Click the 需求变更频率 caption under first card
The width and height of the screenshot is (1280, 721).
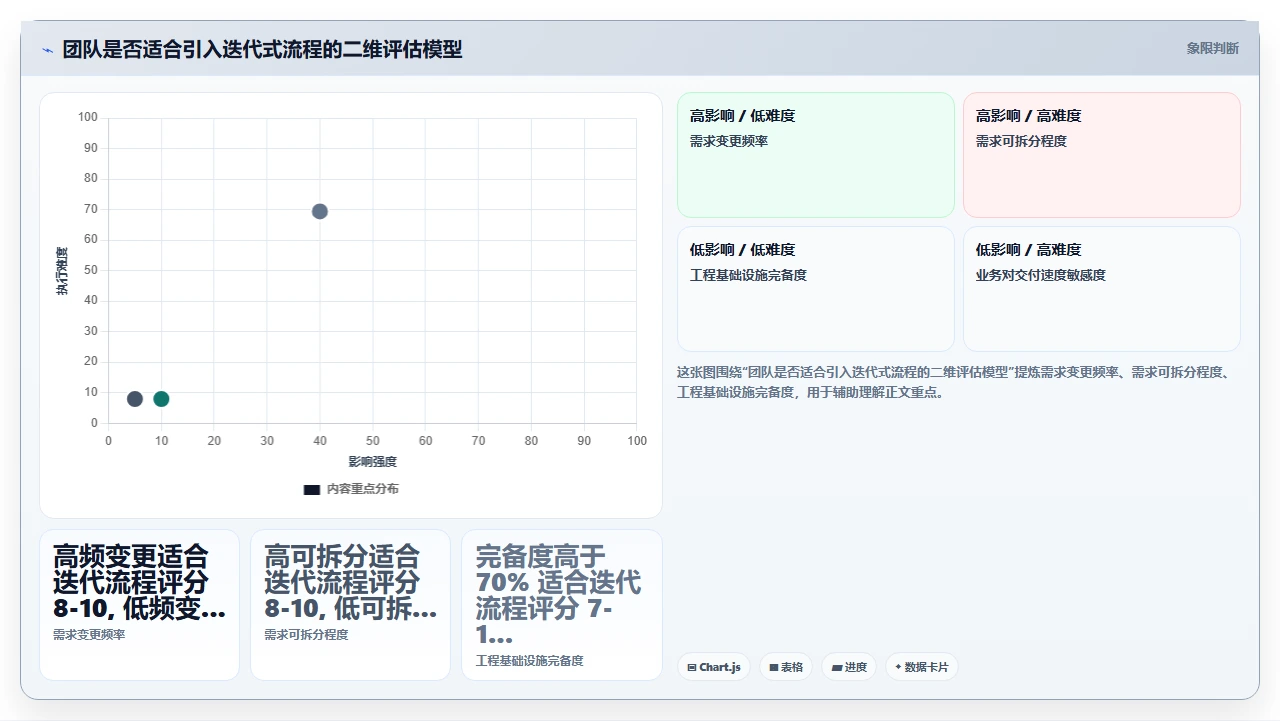pyautogui.click(x=89, y=635)
